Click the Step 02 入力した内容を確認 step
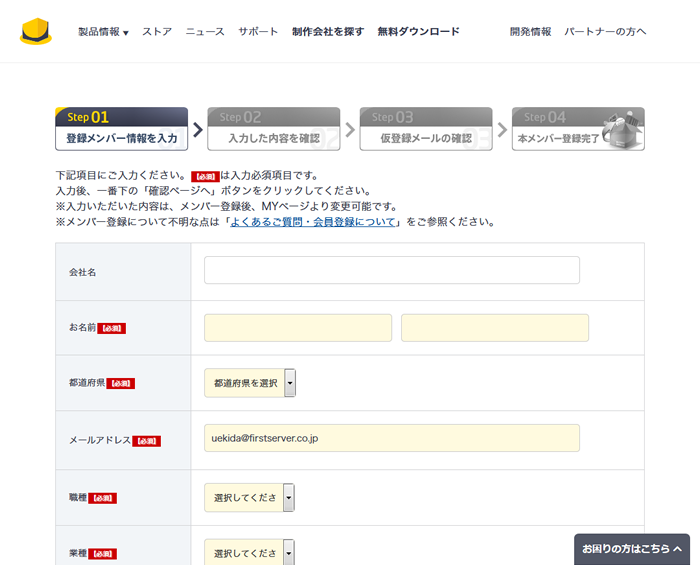This screenshot has height=565, width=700. tap(273, 129)
